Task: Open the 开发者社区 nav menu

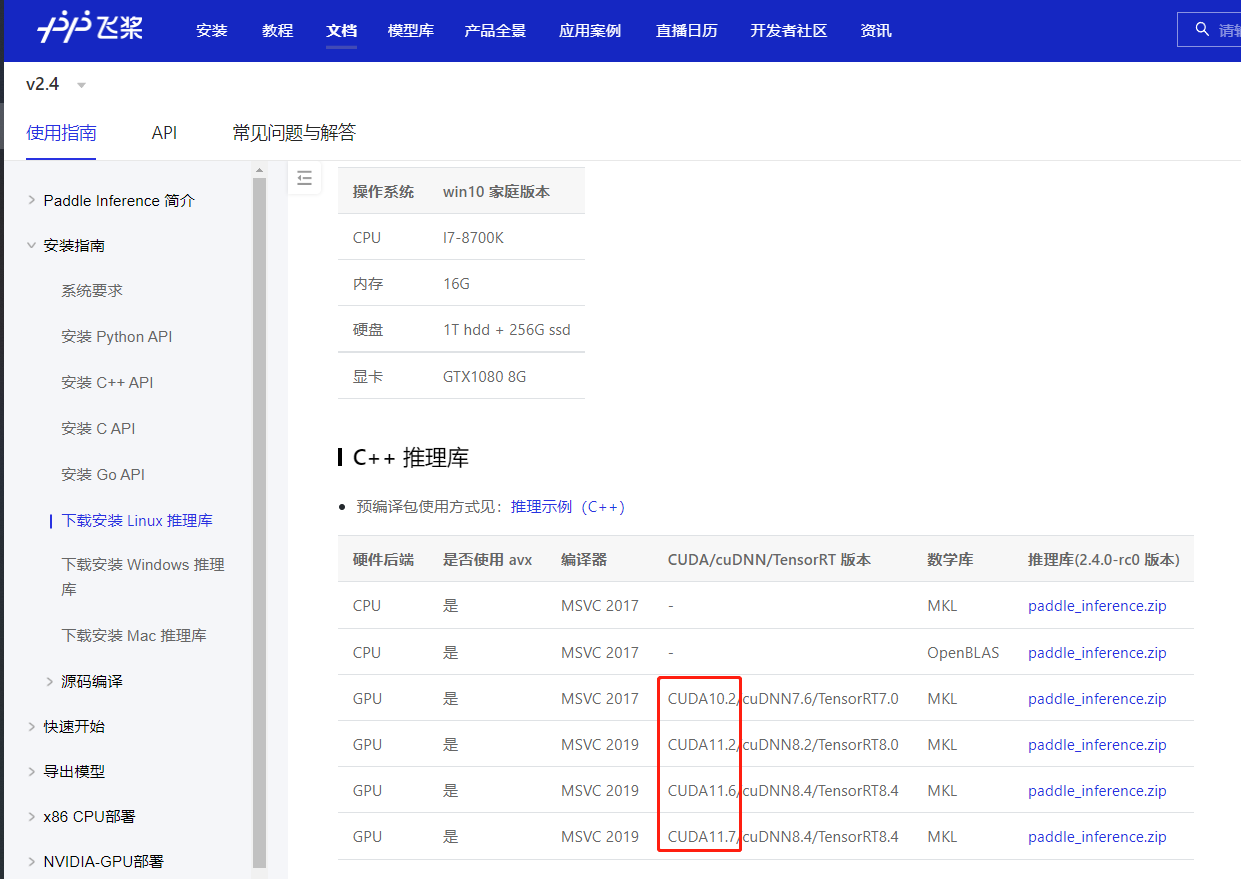Action: pos(789,30)
